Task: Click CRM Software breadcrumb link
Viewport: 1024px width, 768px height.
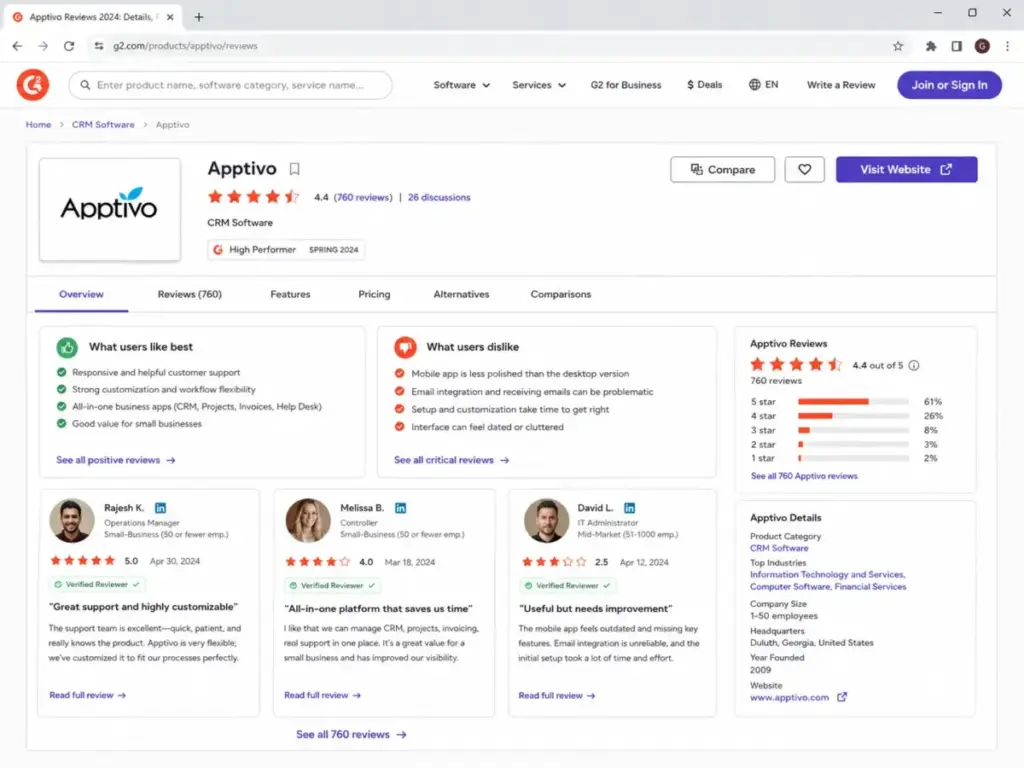Action: [x=103, y=125]
